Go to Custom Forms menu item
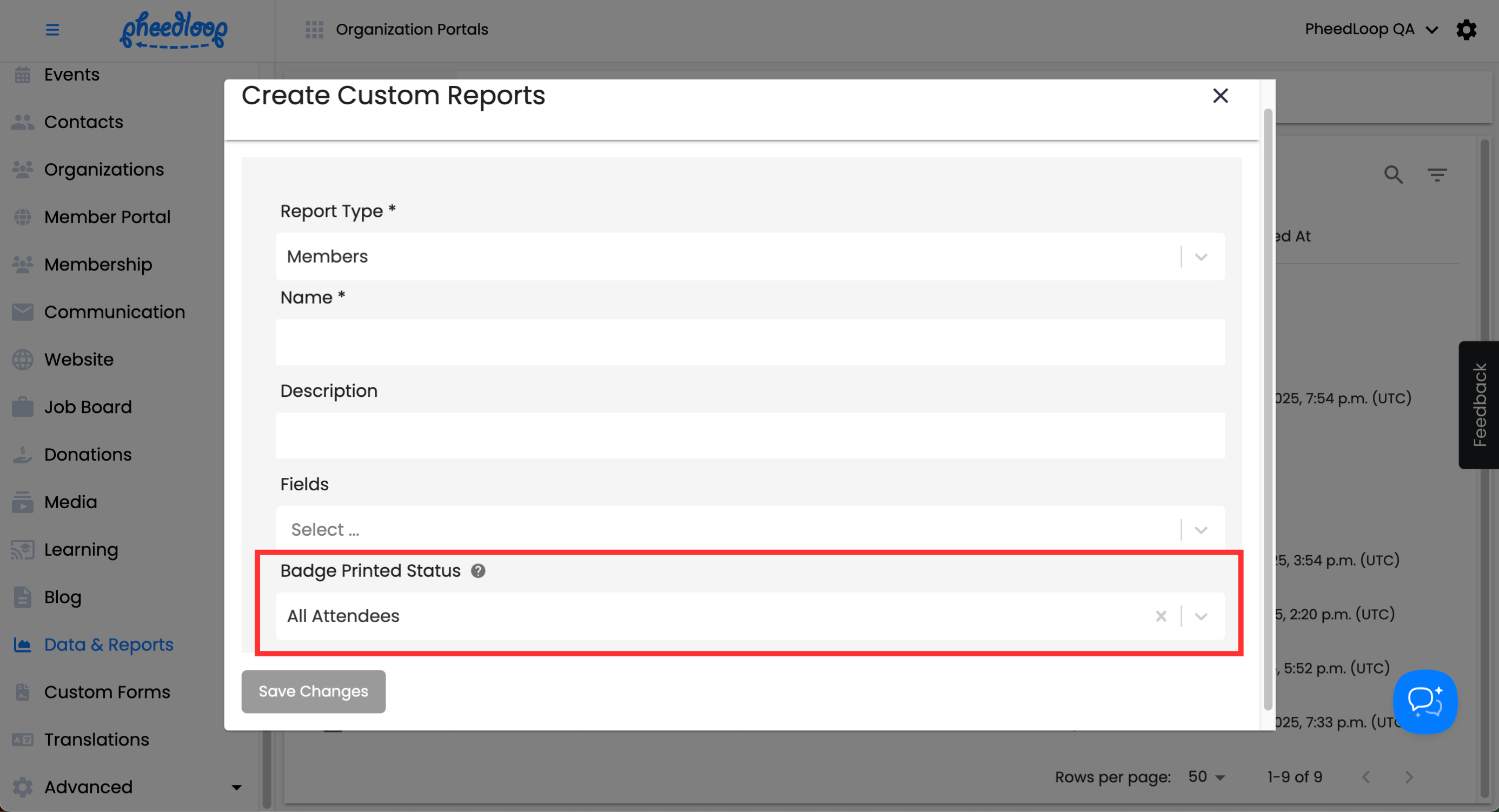This screenshot has height=812, width=1499. (107, 692)
